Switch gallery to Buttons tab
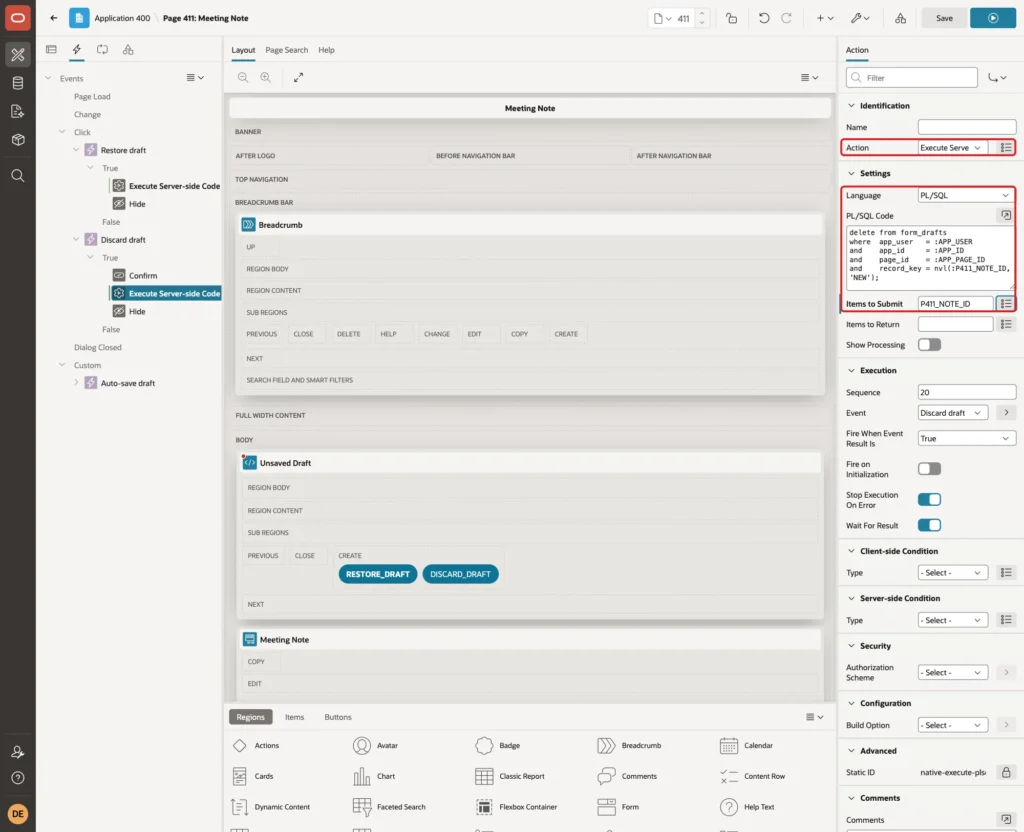The image size is (1024, 832). coord(338,717)
